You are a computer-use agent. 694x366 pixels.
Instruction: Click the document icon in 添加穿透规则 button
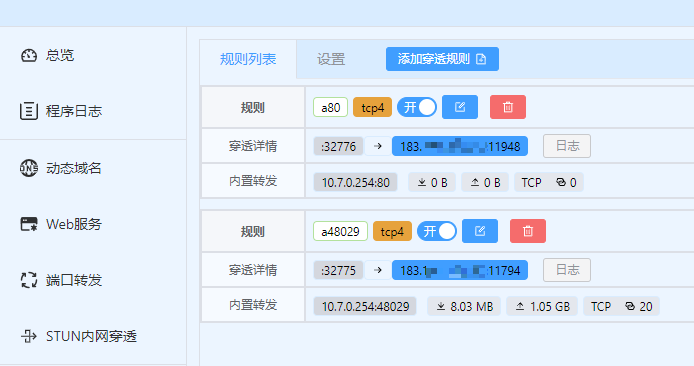pyautogui.click(x=481, y=59)
